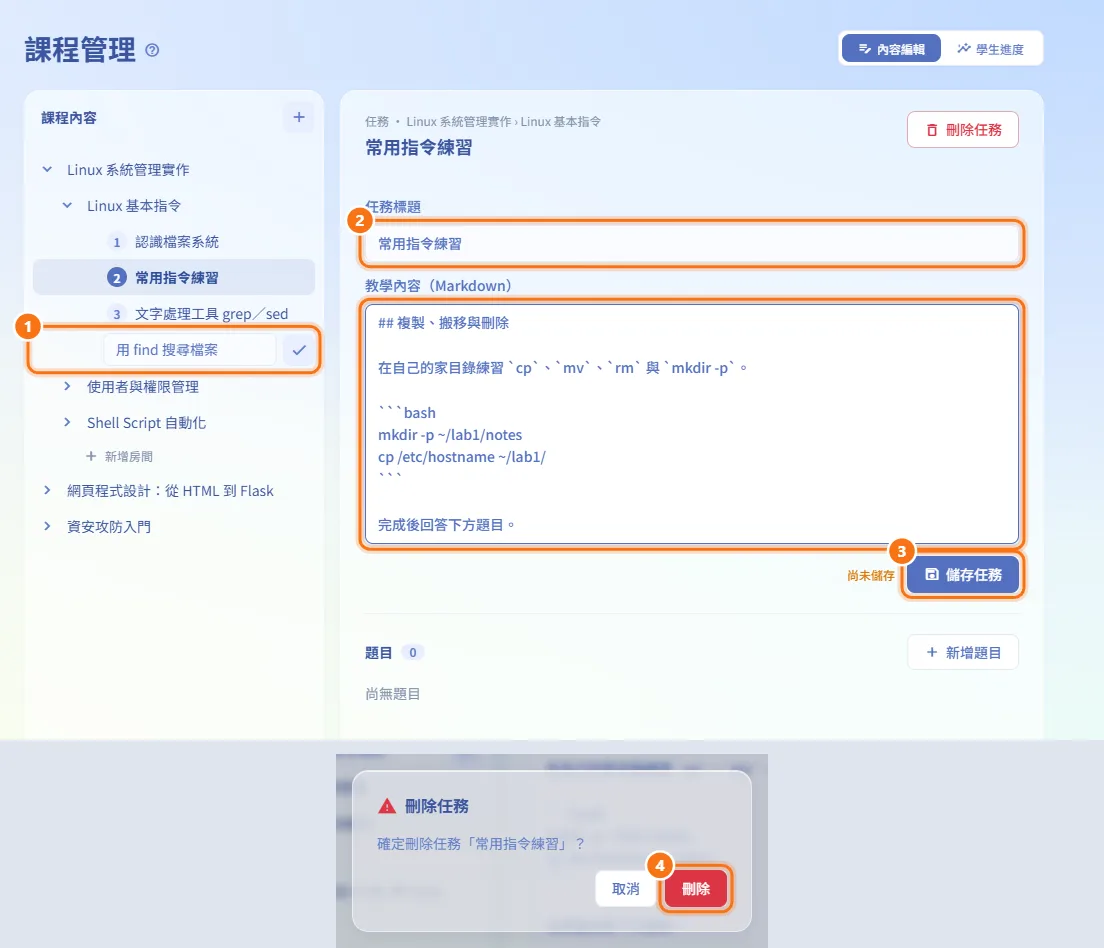The width and height of the screenshot is (1104, 948).
Task: Click the 尚無題目 placeholder text
Action: pos(392,694)
